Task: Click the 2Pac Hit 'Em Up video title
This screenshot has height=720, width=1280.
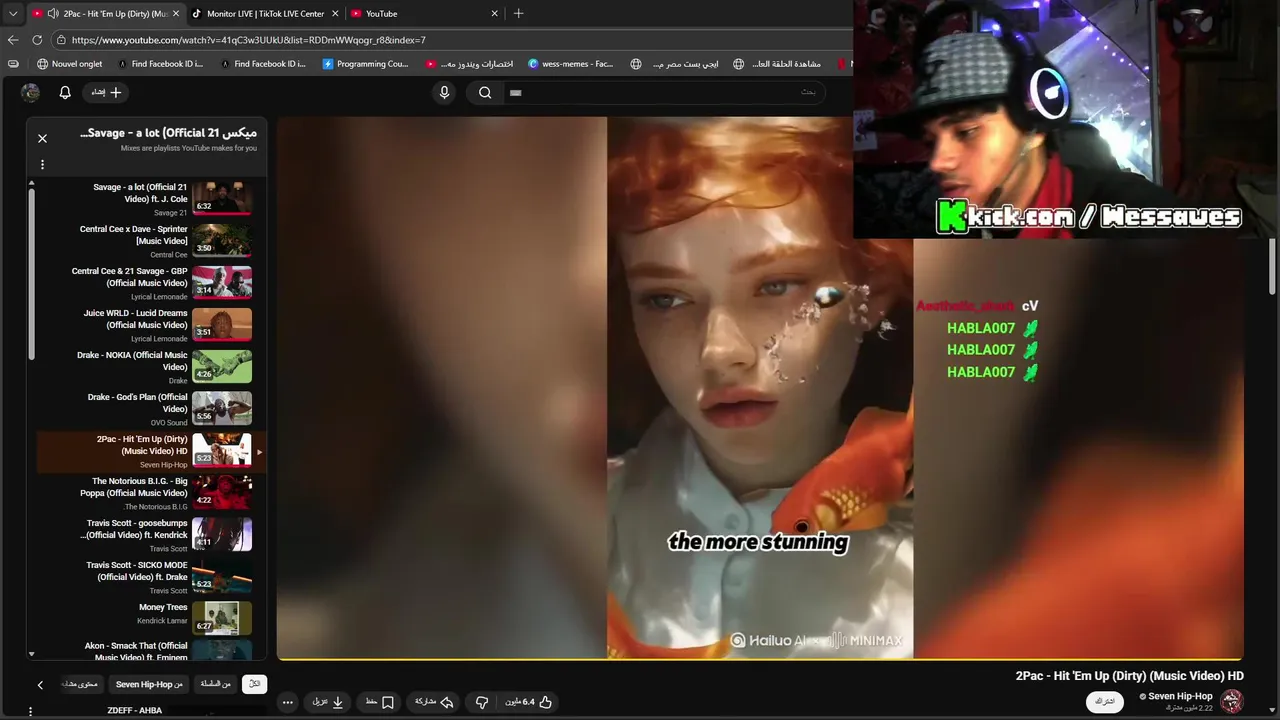Action: click(x=1130, y=676)
